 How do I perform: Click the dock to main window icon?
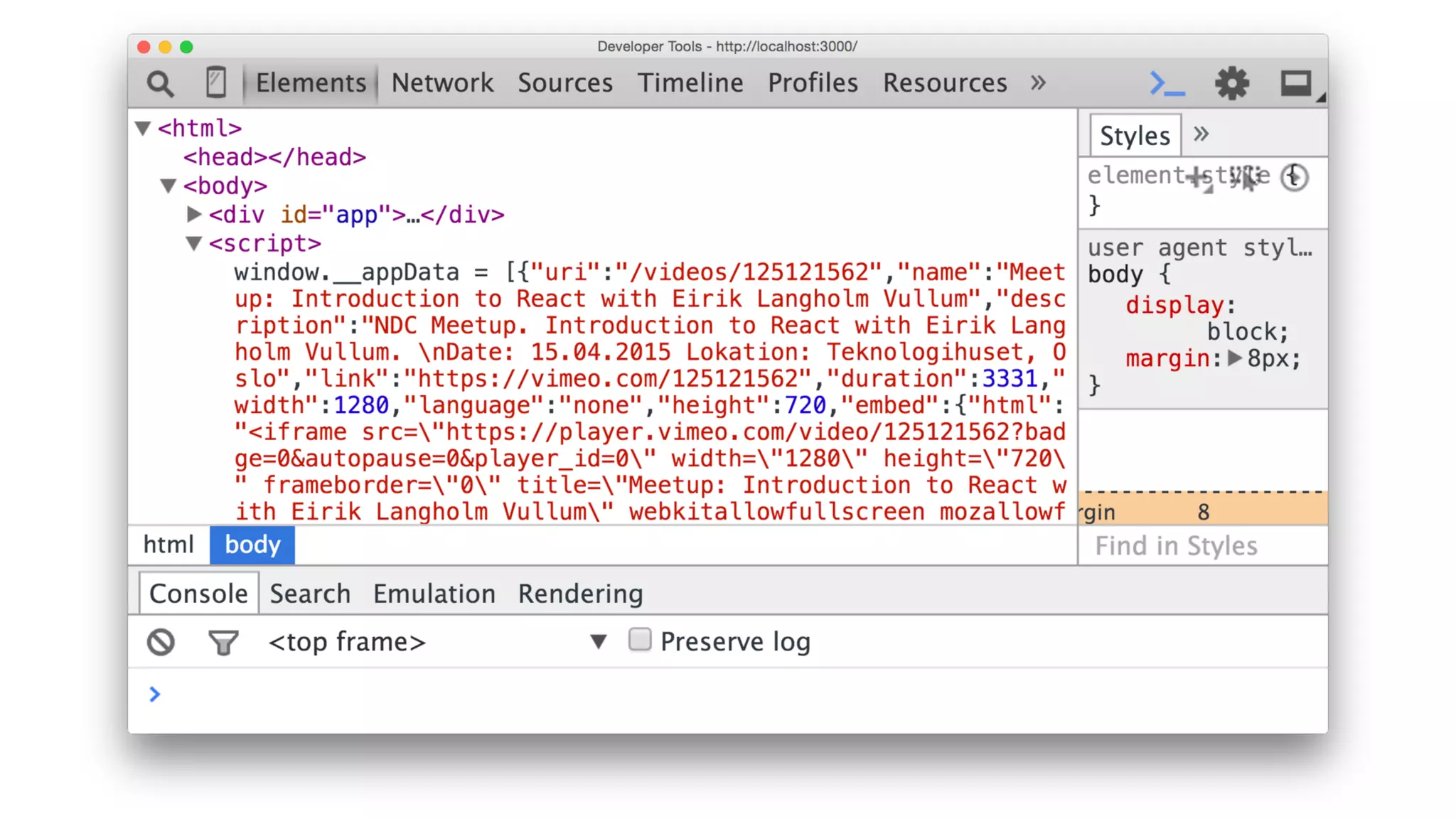click(x=1296, y=84)
